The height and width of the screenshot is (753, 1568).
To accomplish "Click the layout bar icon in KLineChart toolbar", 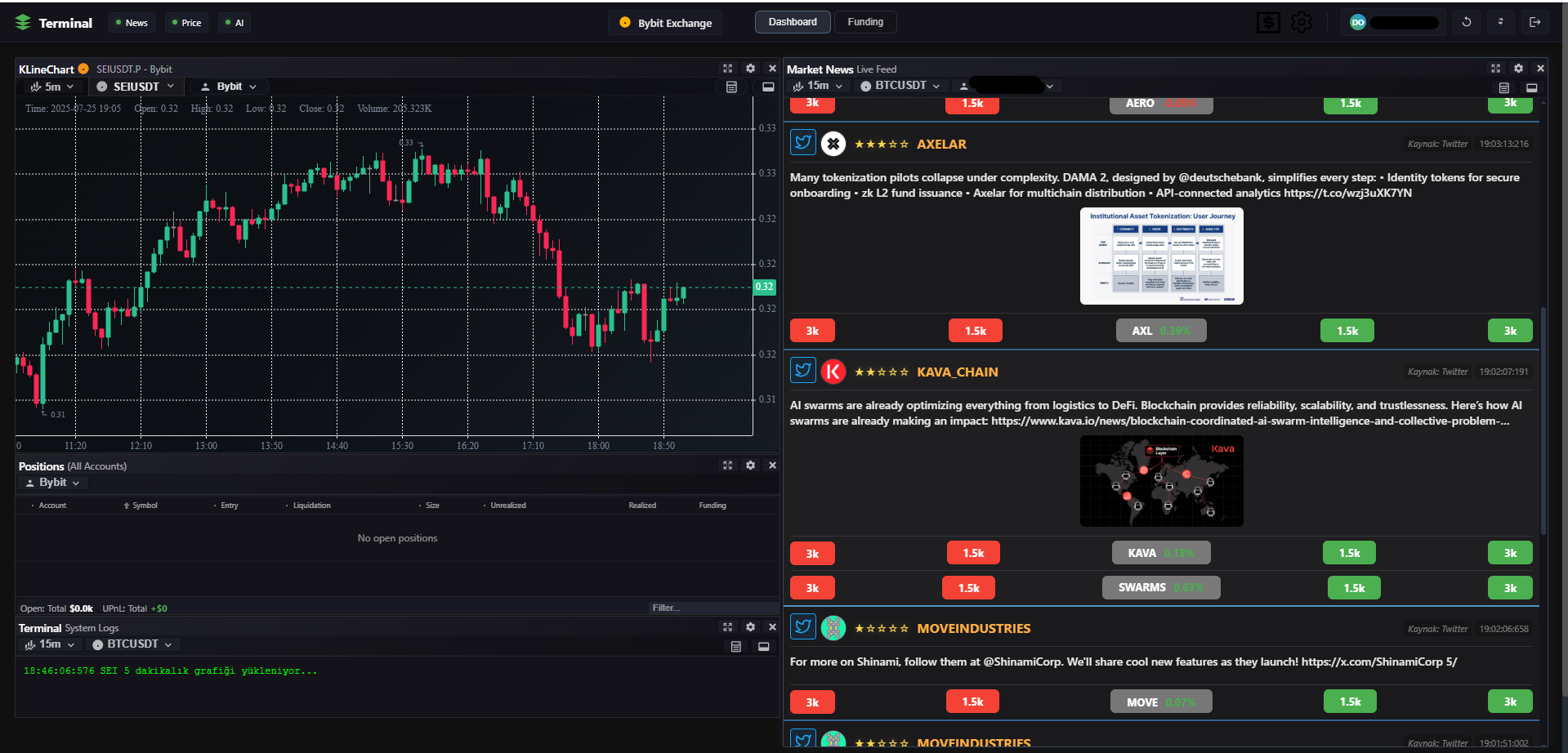I will point(768,87).
